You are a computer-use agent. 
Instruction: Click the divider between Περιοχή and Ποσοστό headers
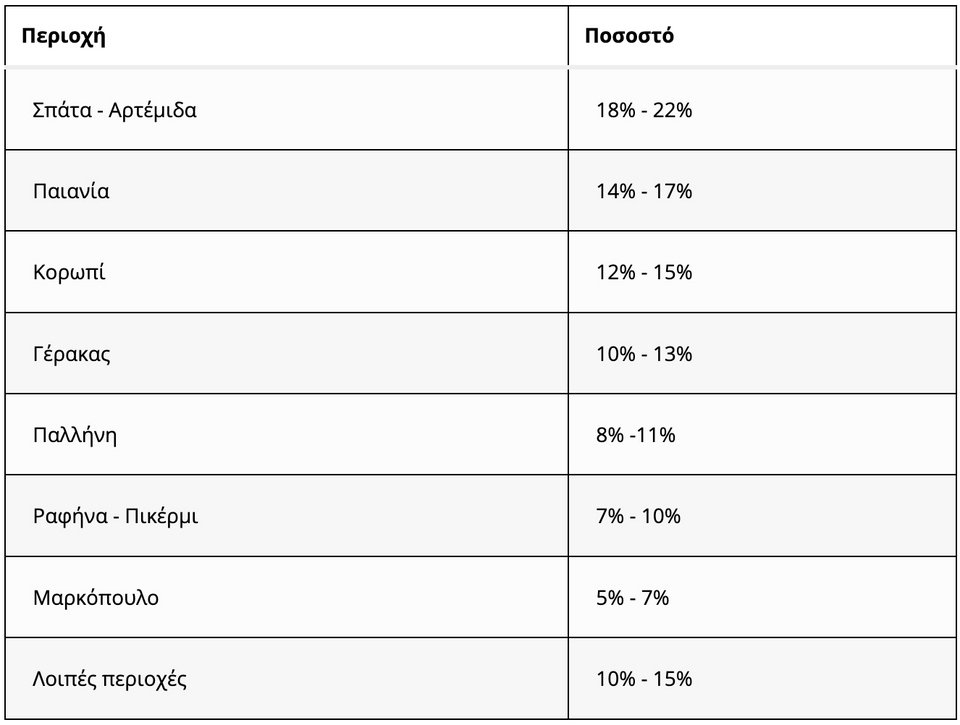[x=568, y=37]
